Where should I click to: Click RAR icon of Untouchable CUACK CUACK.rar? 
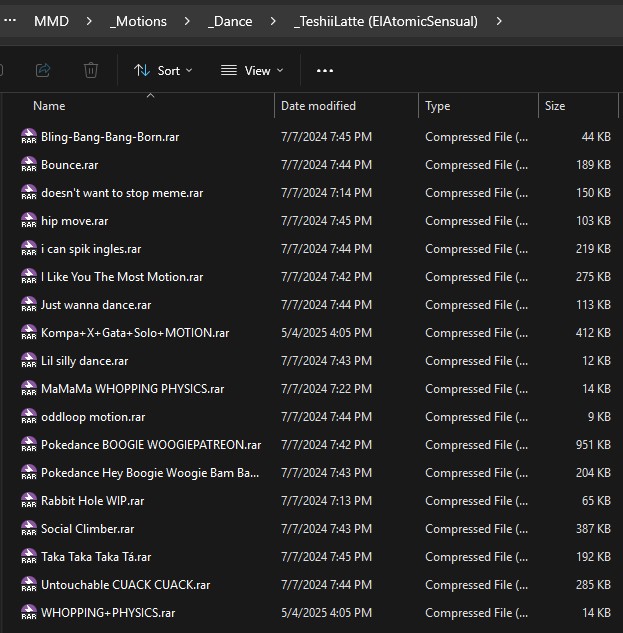[29, 584]
